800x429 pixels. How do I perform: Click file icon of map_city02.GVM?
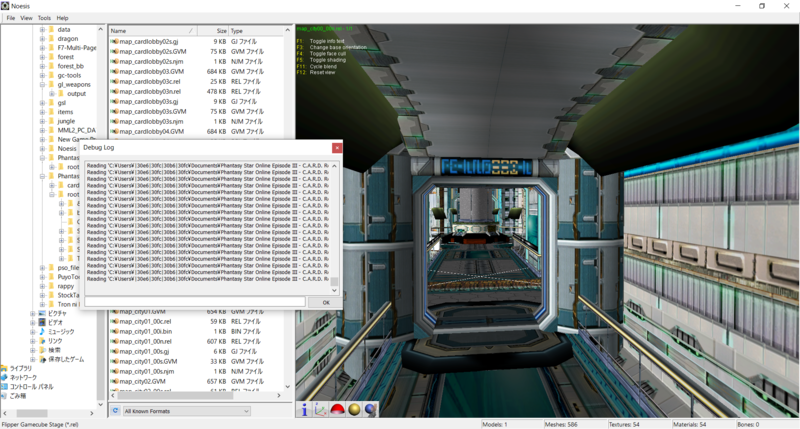click(x=115, y=382)
